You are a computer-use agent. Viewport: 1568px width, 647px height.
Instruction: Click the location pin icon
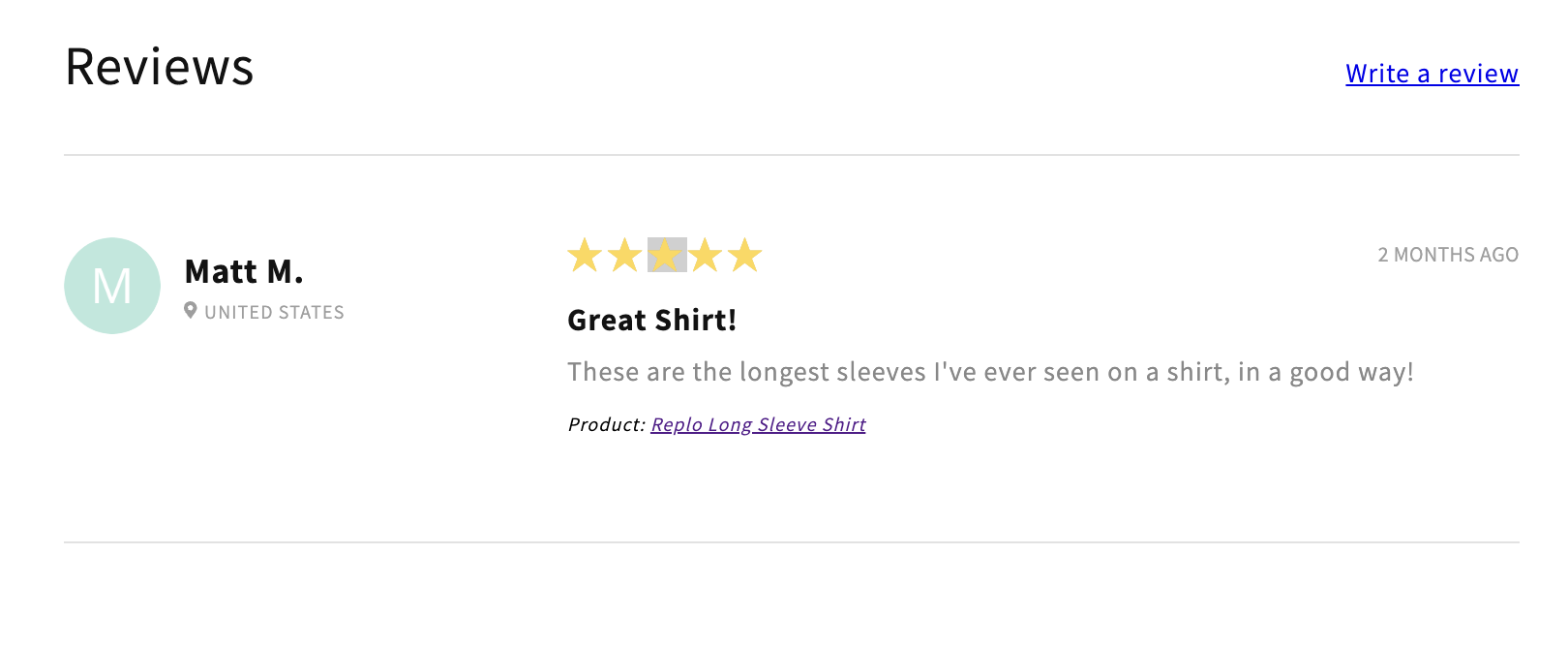click(x=191, y=311)
